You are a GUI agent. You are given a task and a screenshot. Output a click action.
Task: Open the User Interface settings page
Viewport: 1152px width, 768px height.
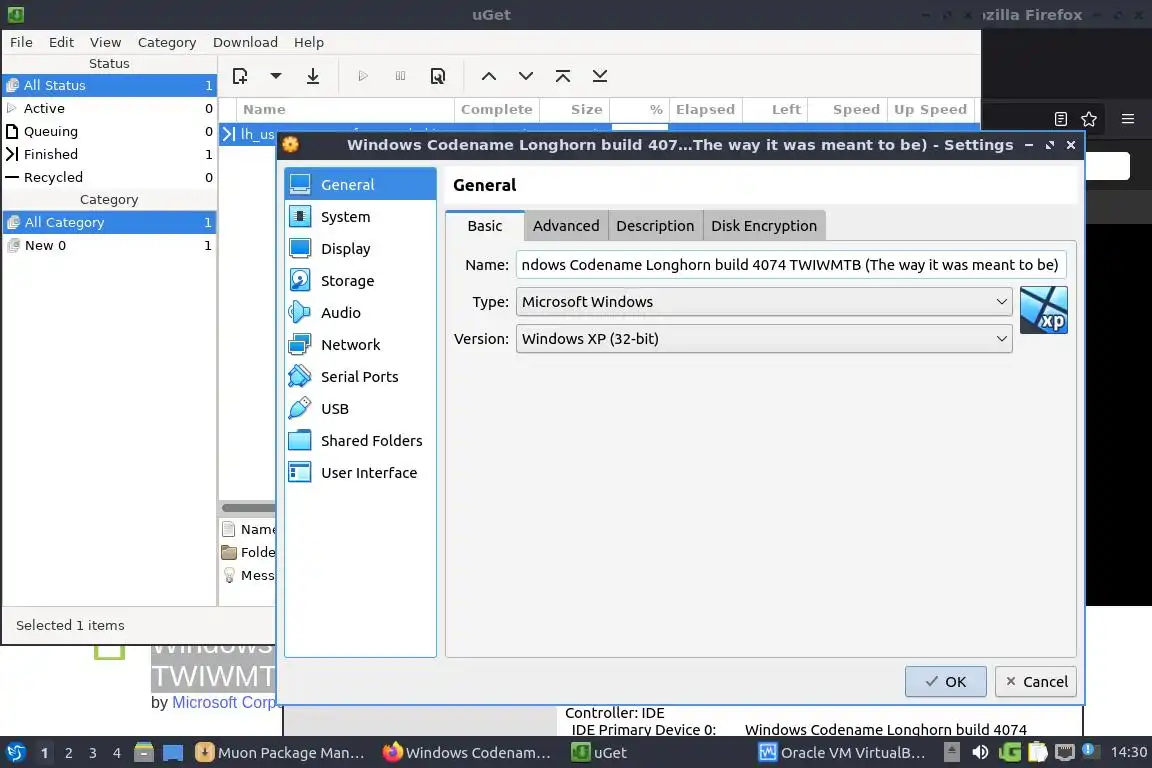pyautogui.click(x=360, y=473)
